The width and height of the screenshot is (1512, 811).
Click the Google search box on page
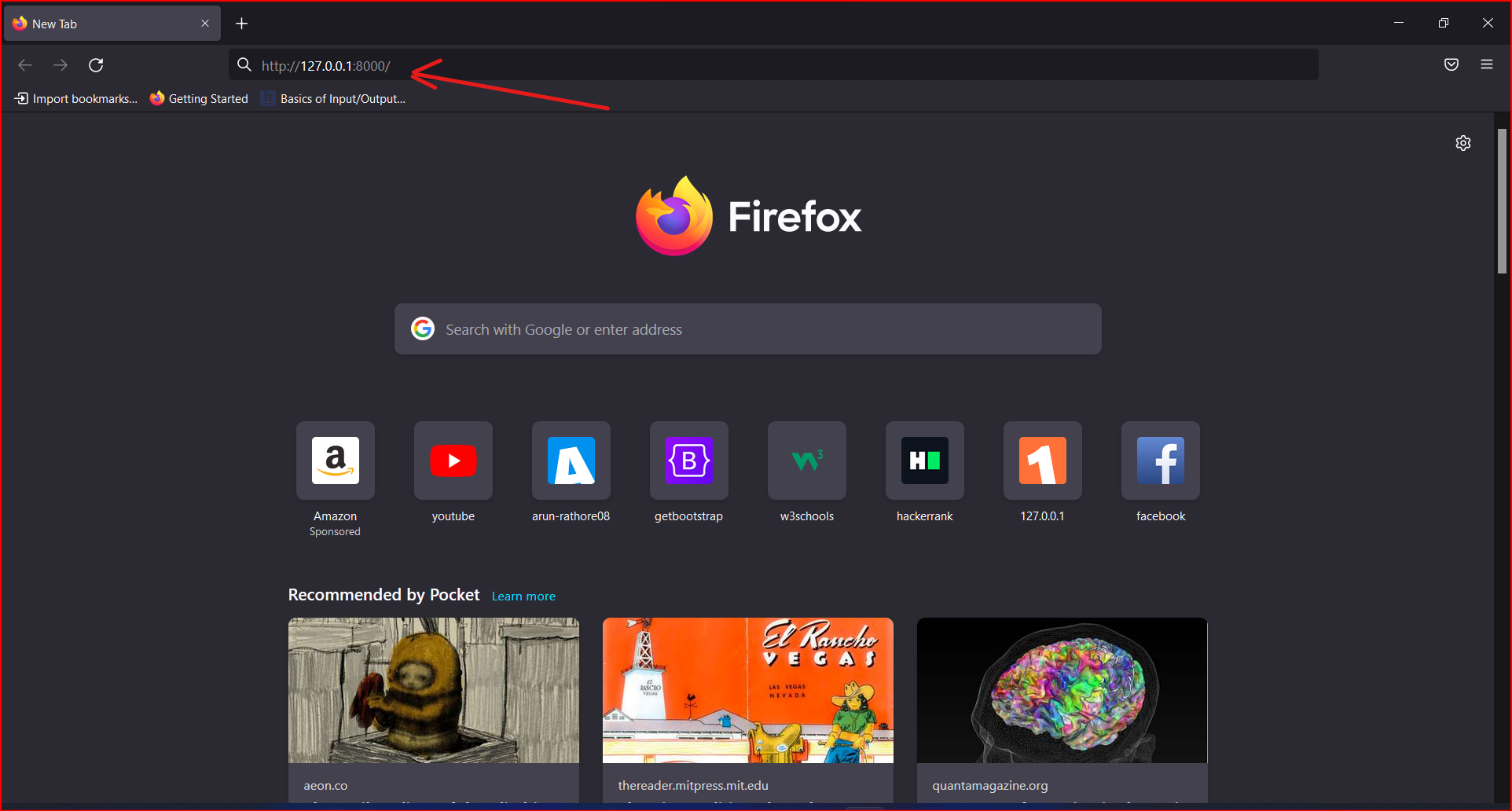click(x=748, y=329)
